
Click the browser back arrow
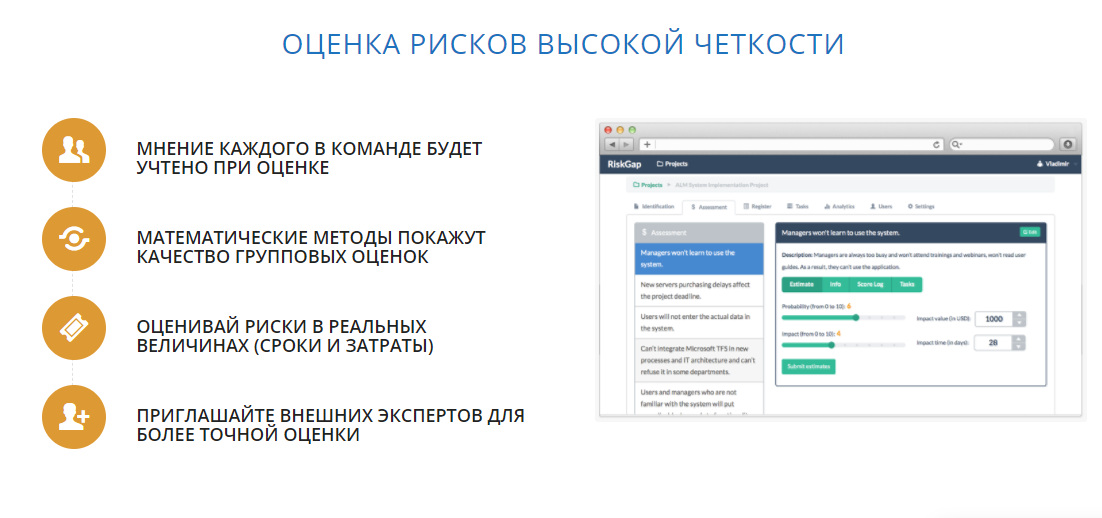tap(612, 144)
